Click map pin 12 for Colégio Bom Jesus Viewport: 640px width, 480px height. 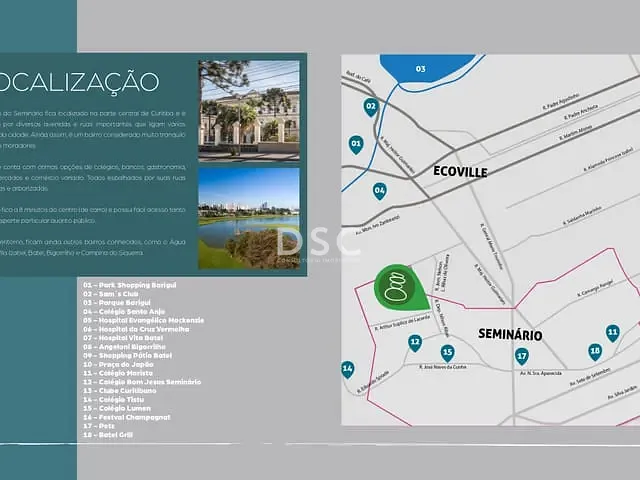[x=415, y=343]
